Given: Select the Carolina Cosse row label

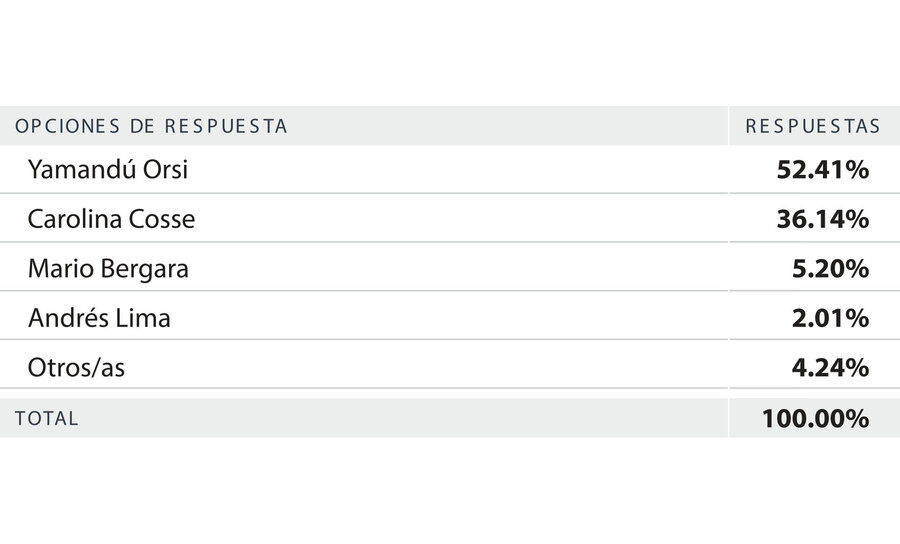Looking at the screenshot, I should pyautogui.click(x=111, y=219).
